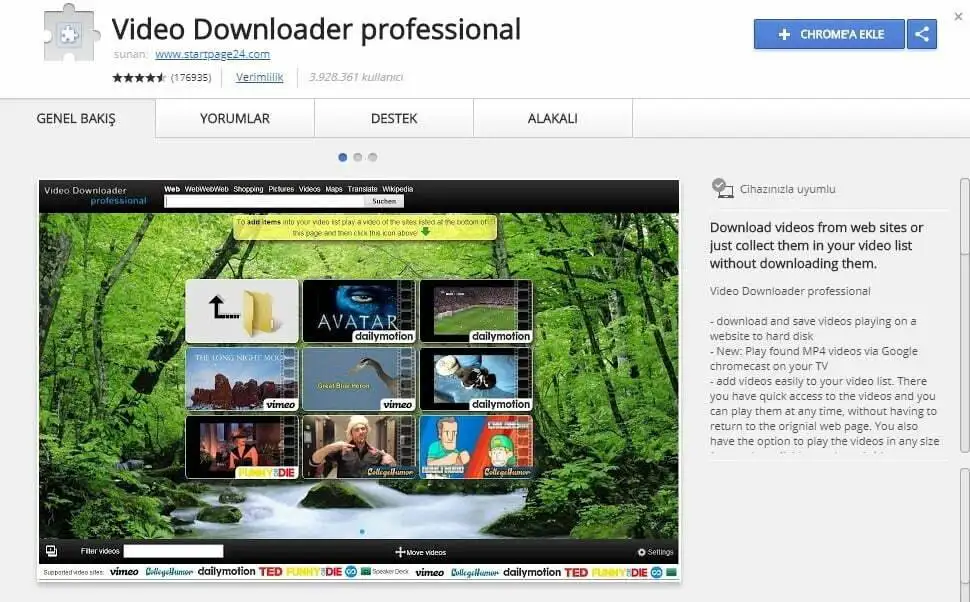Click the Cihazınızla uyumlu text

click(x=788, y=189)
